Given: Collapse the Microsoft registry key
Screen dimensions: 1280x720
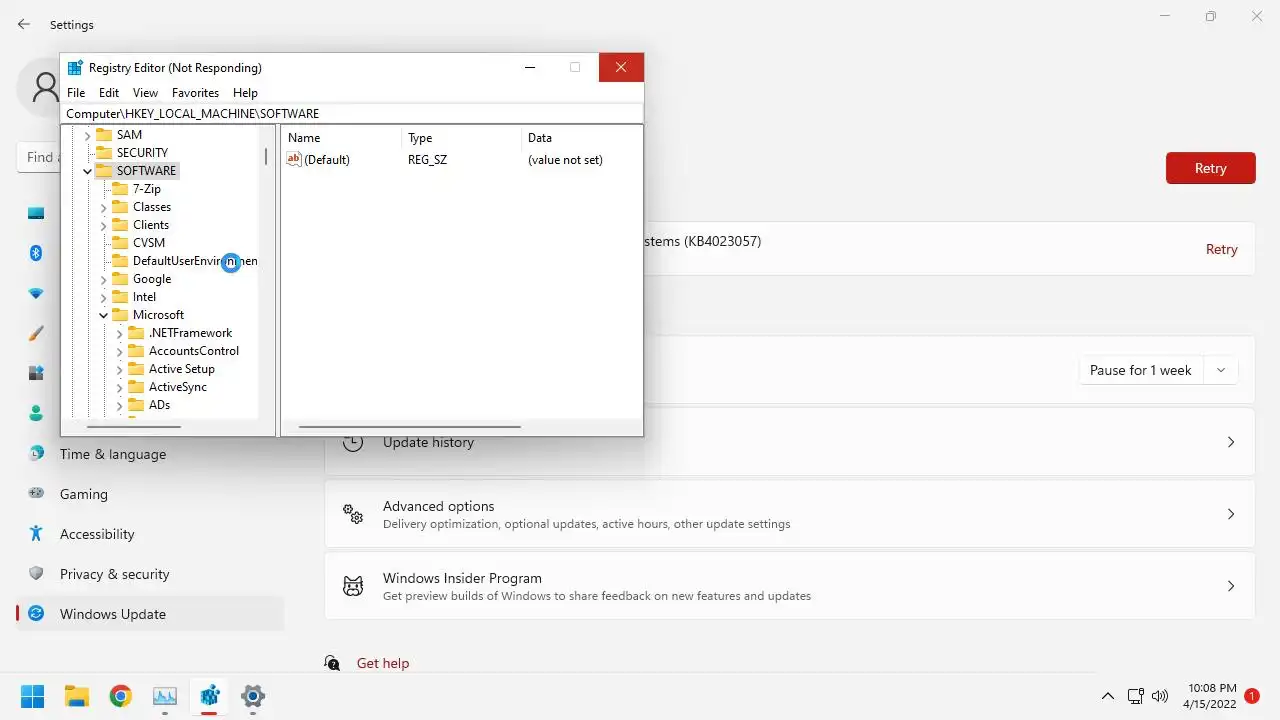Looking at the screenshot, I should pos(103,315).
